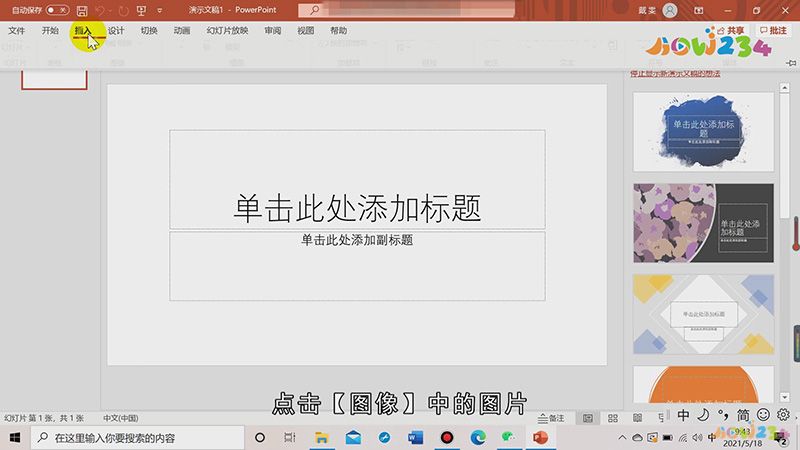Open the 文件 (File) menu

16,31
